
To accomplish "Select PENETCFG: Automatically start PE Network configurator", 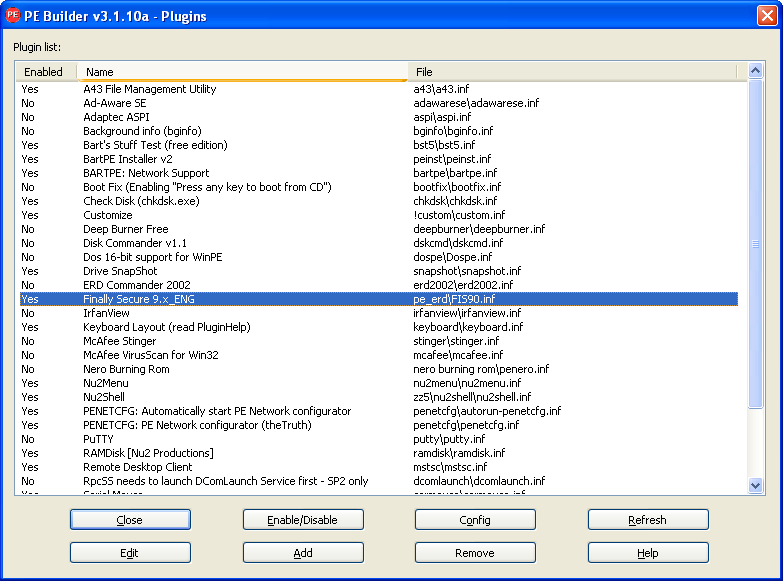I will pyautogui.click(x=379, y=411).
